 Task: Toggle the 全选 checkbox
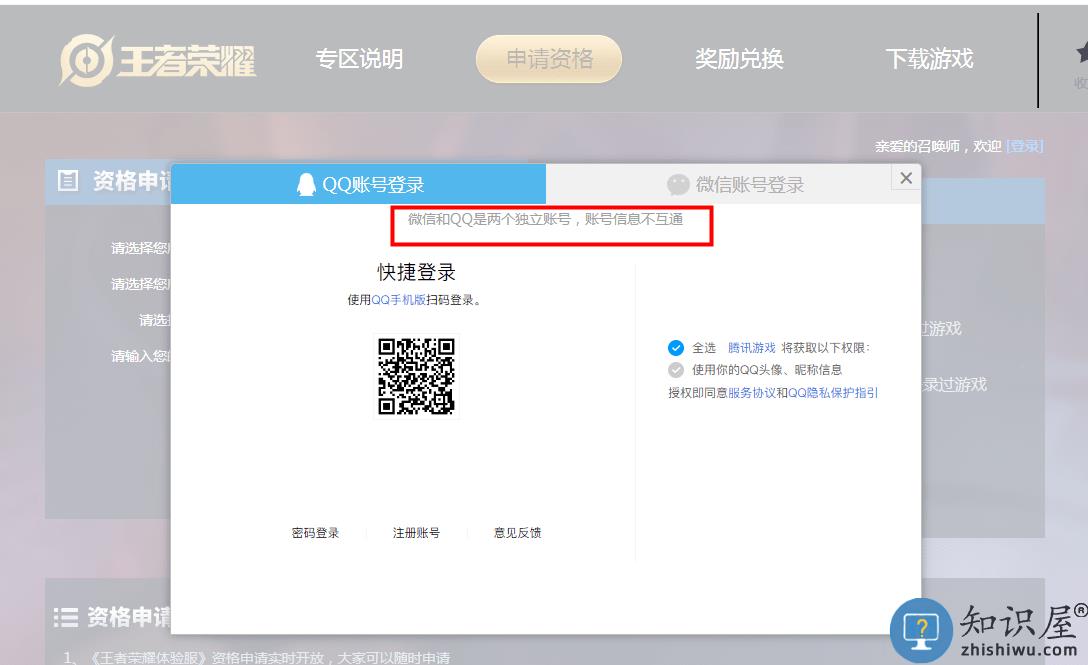674,349
